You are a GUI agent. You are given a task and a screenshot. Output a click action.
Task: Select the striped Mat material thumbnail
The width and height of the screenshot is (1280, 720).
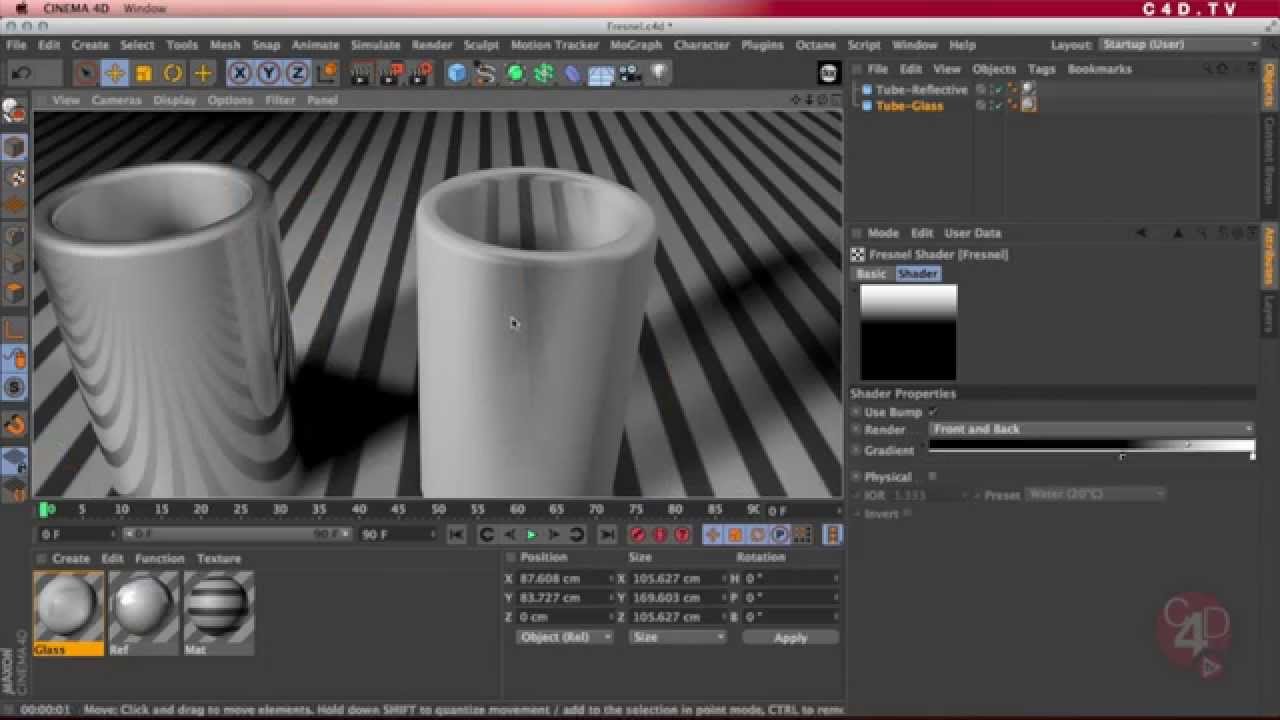coord(218,607)
